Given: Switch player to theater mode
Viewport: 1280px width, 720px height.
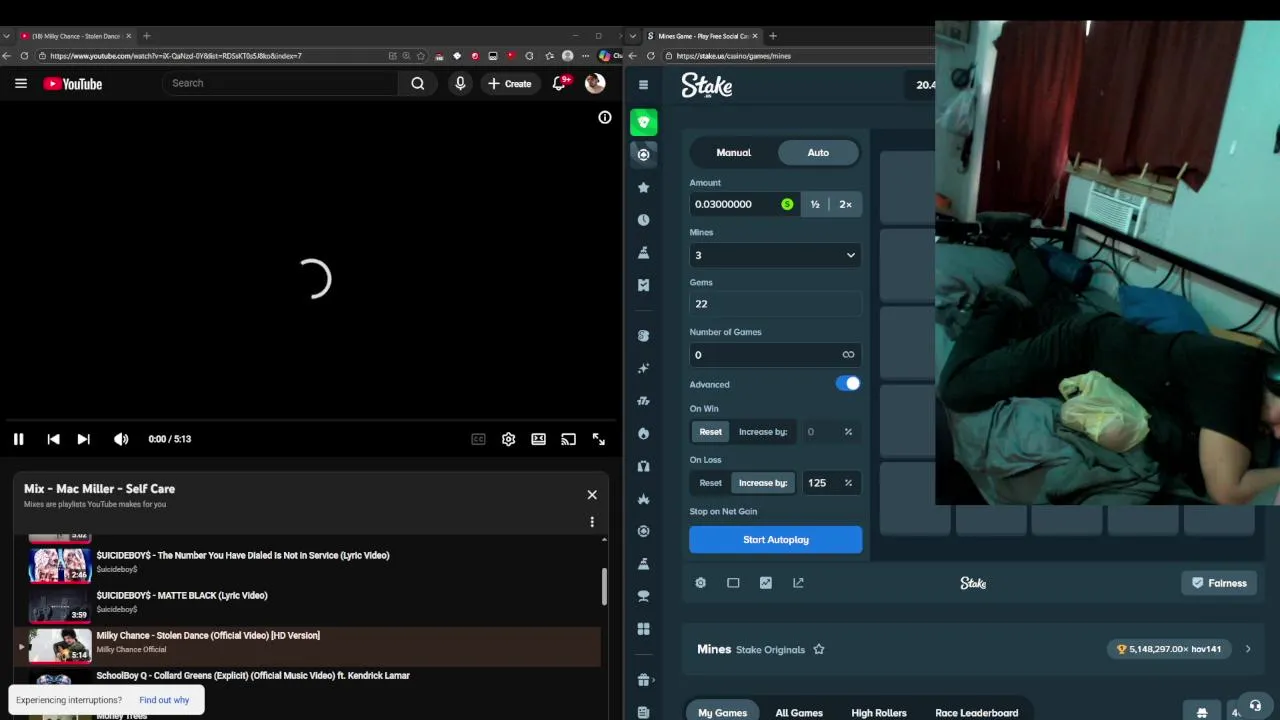Looking at the screenshot, I should coord(538,439).
